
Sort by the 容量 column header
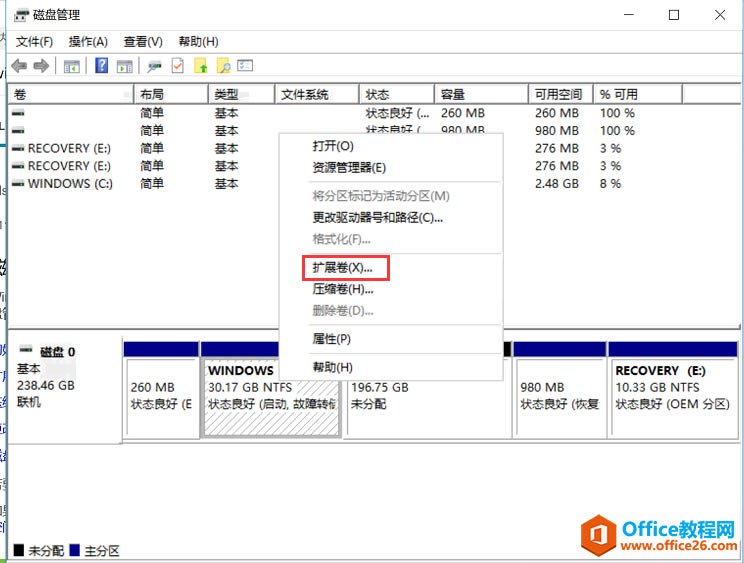pyautogui.click(x=481, y=94)
